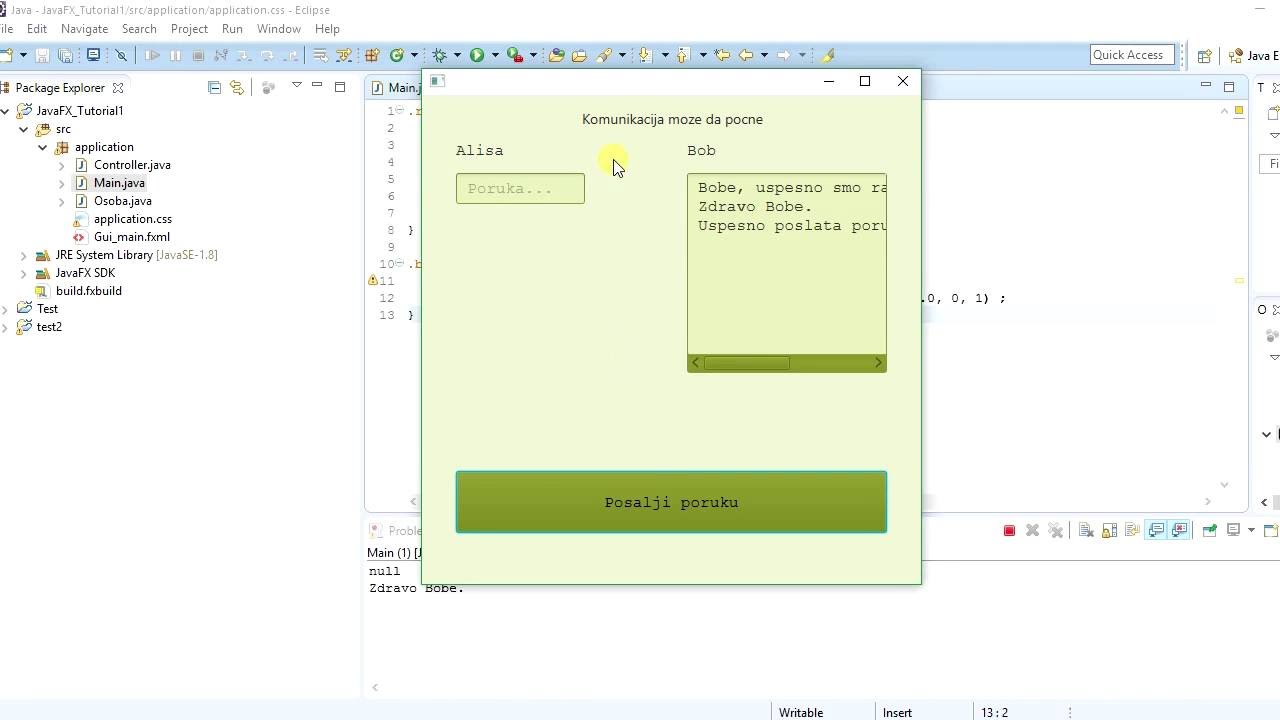Open the New Class dropdown arrow
The height and width of the screenshot is (720, 1280).
coord(414,55)
